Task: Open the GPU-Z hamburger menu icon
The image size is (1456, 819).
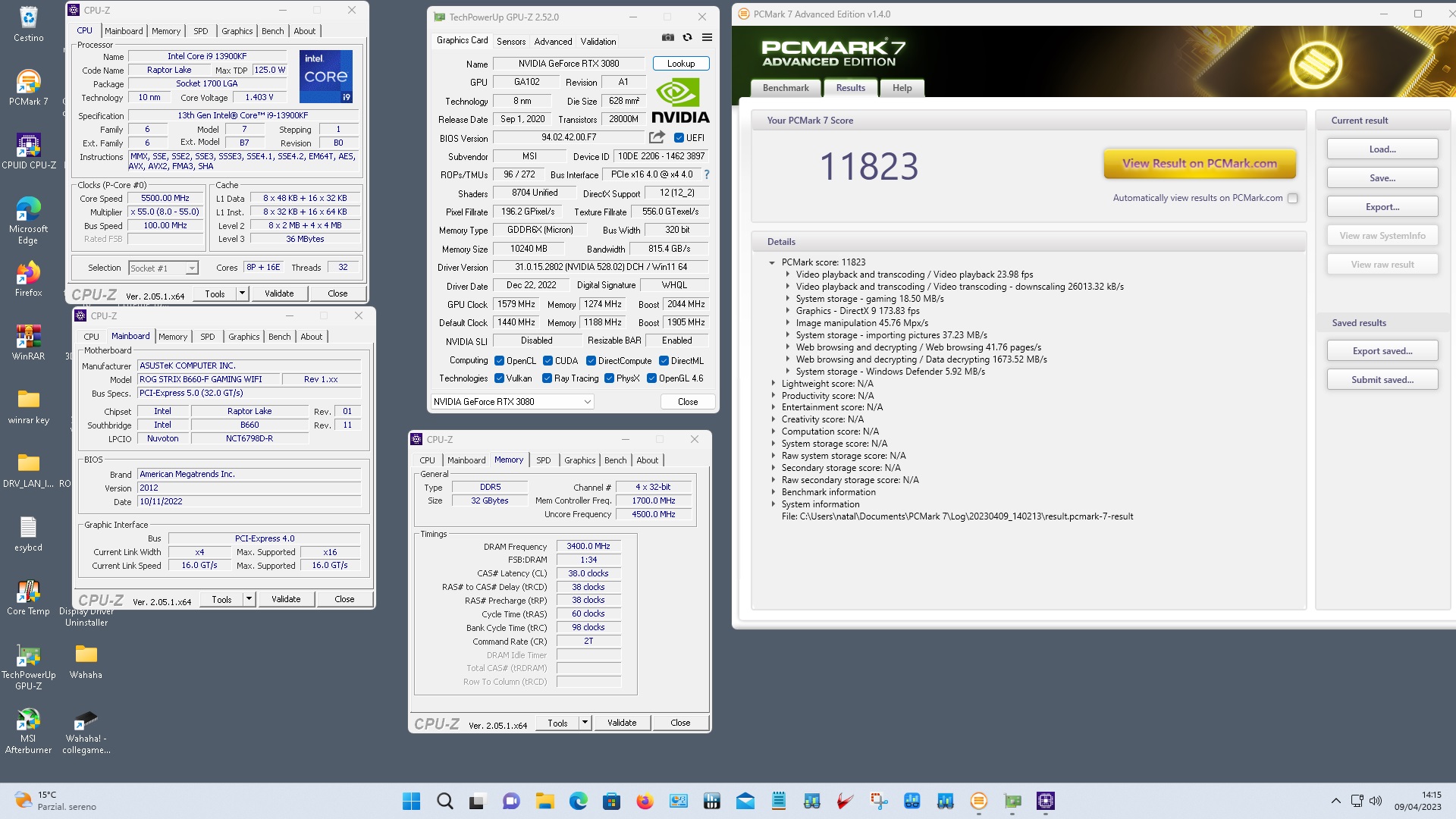Action: point(707,38)
